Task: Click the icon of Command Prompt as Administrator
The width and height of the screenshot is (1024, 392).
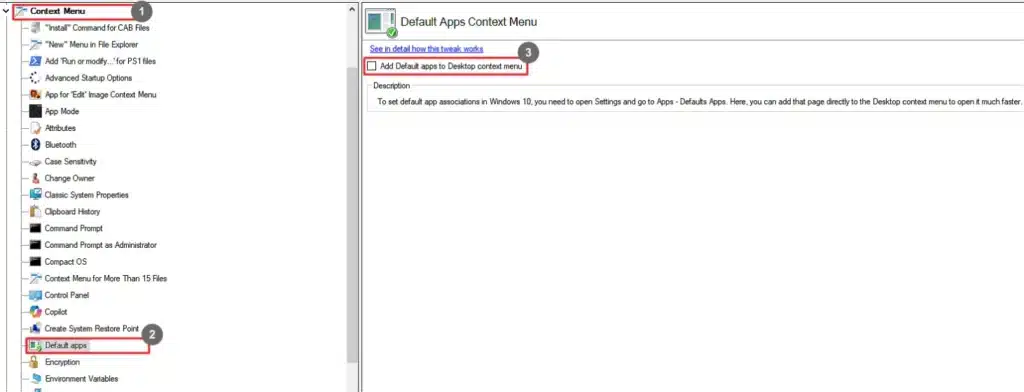Action: [x=35, y=245]
